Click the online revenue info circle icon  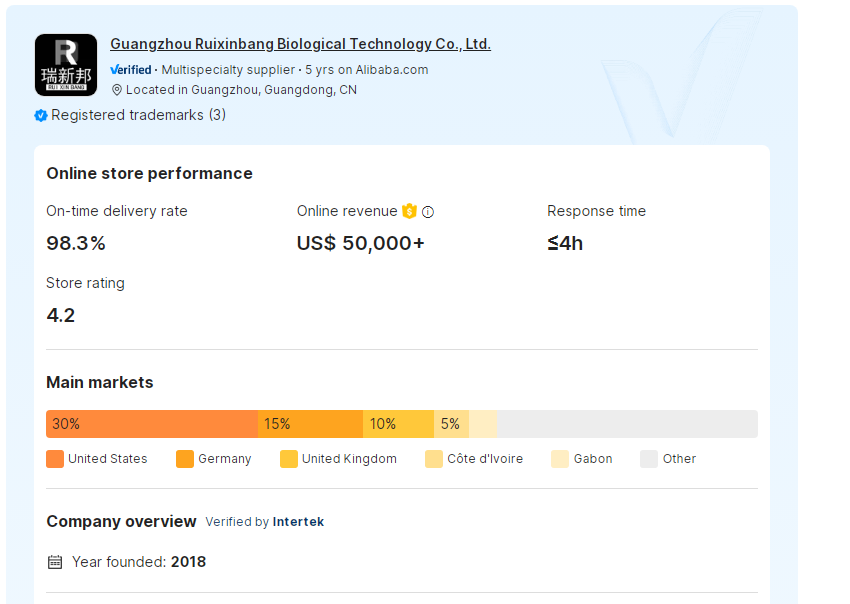pyautogui.click(x=428, y=212)
